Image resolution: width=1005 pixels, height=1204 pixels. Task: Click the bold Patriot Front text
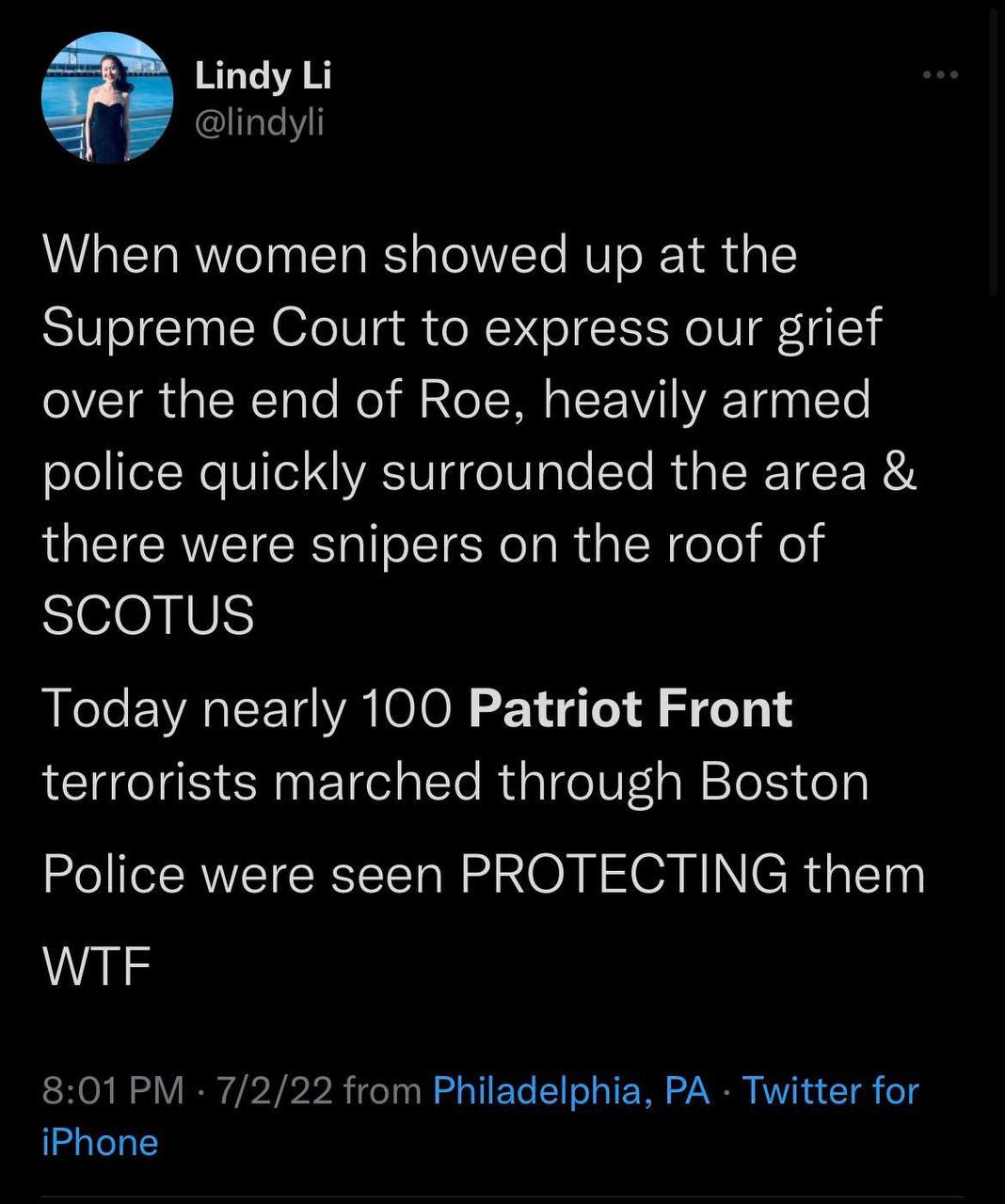click(630, 709)
